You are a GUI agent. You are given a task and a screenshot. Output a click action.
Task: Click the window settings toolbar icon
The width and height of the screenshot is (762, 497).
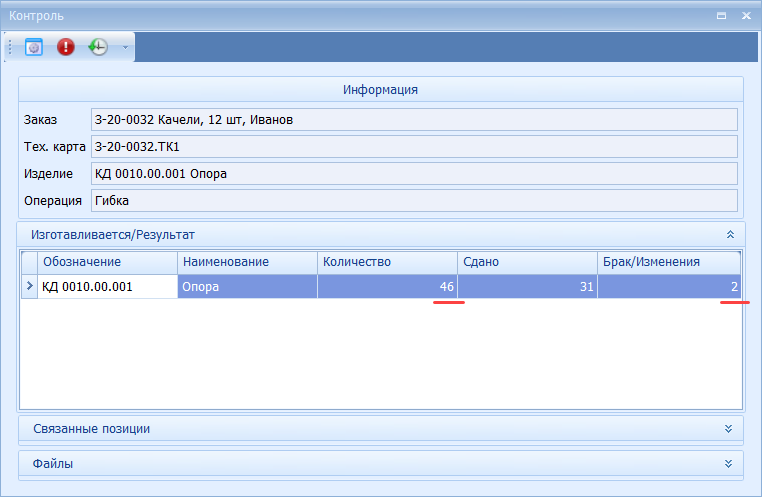(x=34, y=47)
